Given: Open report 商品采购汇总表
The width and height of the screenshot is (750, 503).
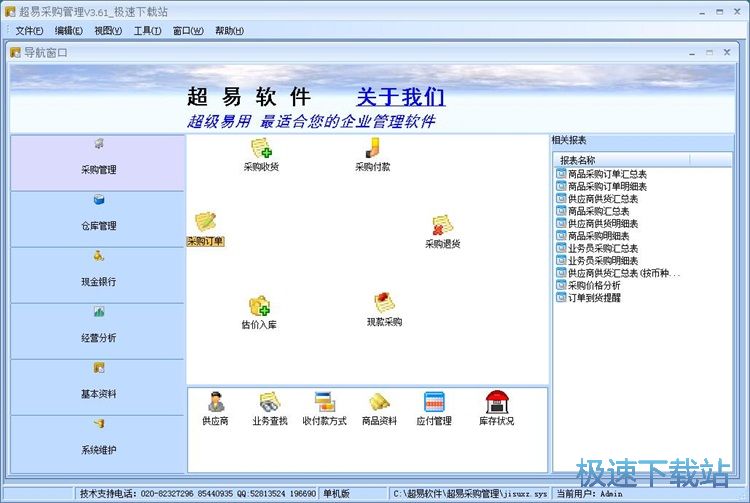Looking at the screenshot, I should [593, 211].
